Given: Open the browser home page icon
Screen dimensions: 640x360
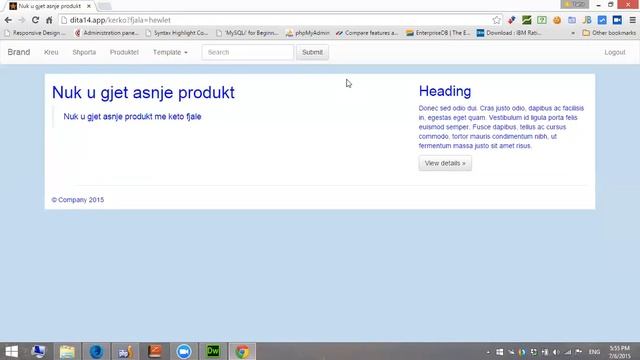Looking at the screenshot, I should click(49, 20).
